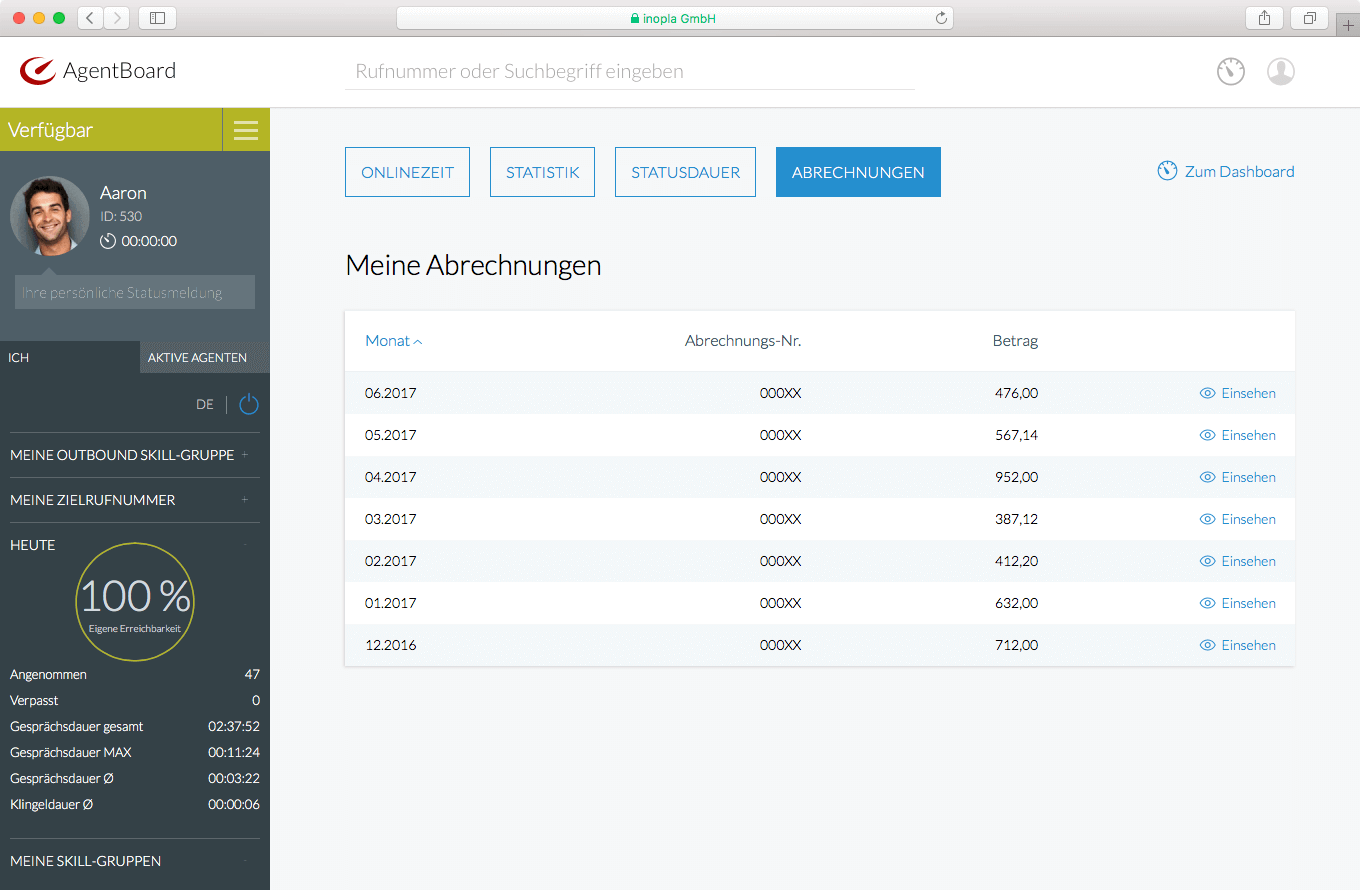Click the Abrechnungs-Nr. column header
Image resolution: width=1360 pixels, height=890 pixels.
click(743, 341)
